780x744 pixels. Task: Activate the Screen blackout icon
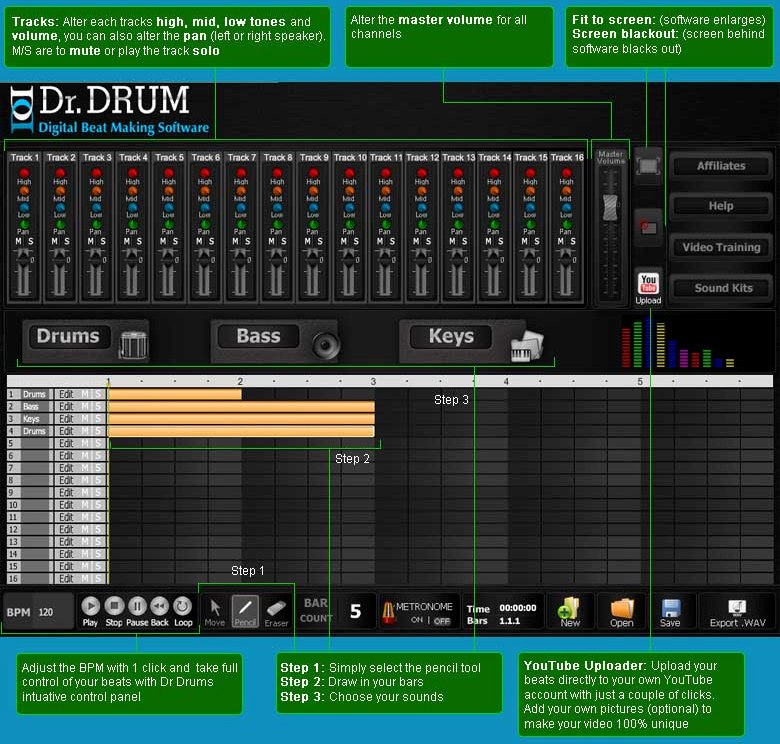coord(648,228)
